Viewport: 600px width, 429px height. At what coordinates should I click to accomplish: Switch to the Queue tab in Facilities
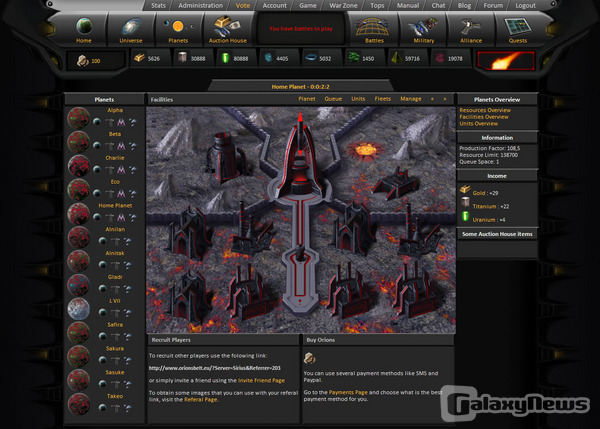point(333,100)
